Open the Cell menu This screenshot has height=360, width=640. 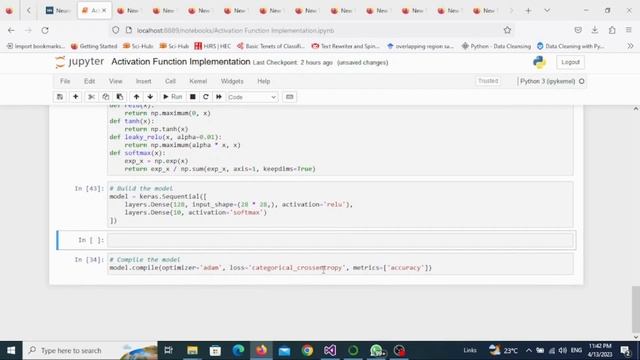[x=170, y=81]
